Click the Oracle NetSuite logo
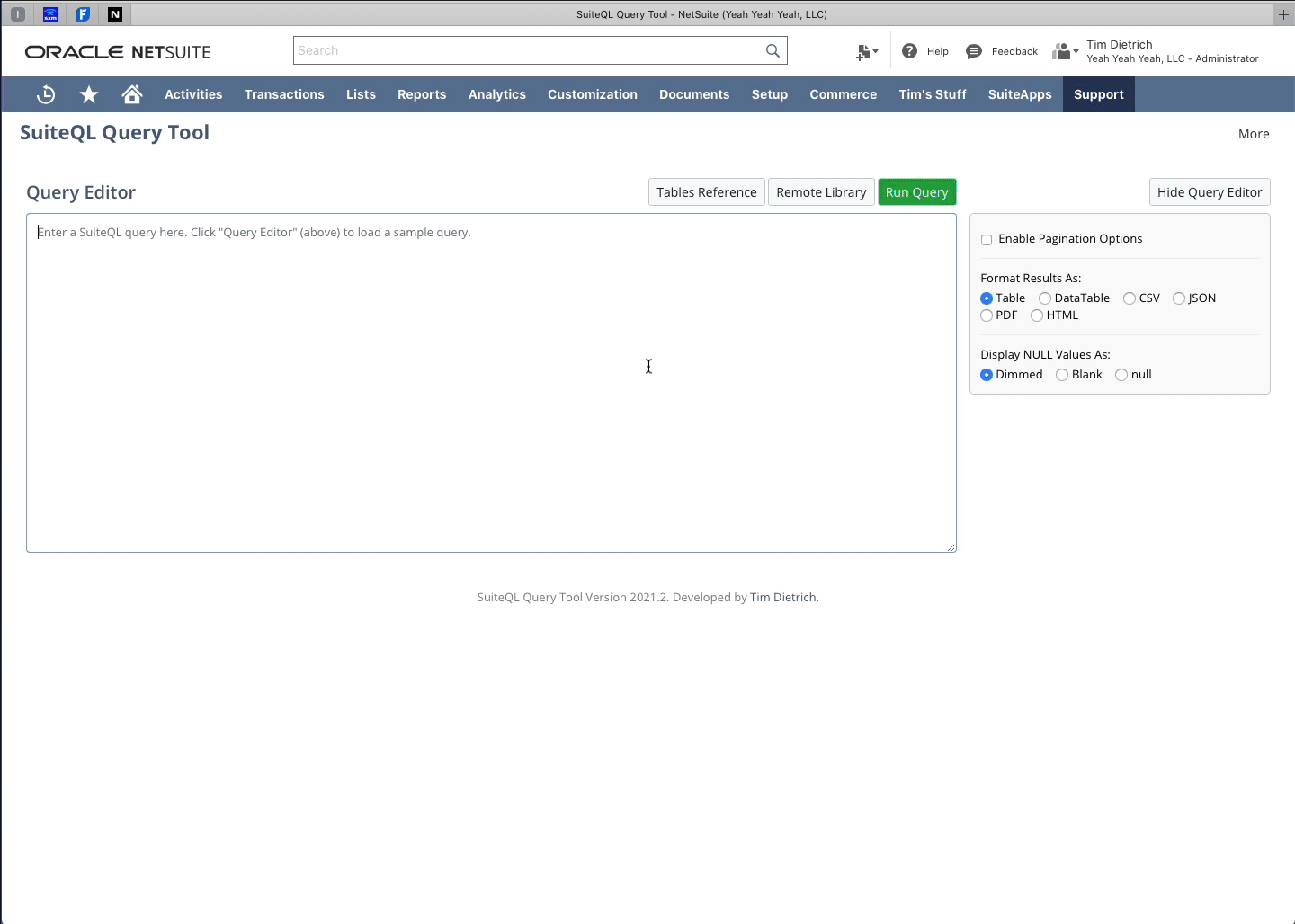The width and height of the screenshot is (1295, 924). [118, 52]
